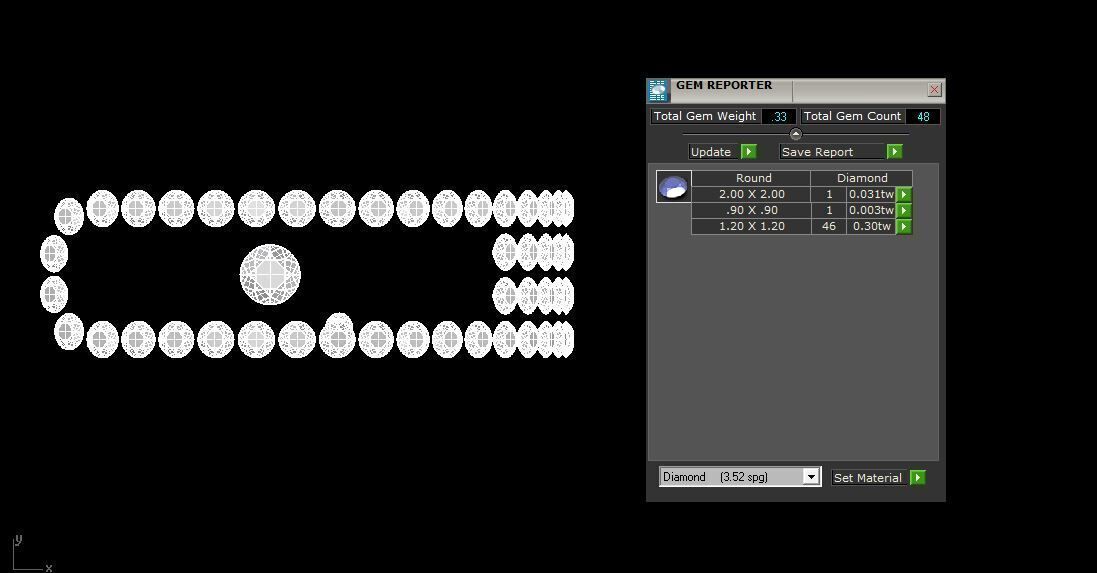This screenshot has width=1097, height=573.
Task: Close the Gem Reporter panel
Action: click(934, 90)
